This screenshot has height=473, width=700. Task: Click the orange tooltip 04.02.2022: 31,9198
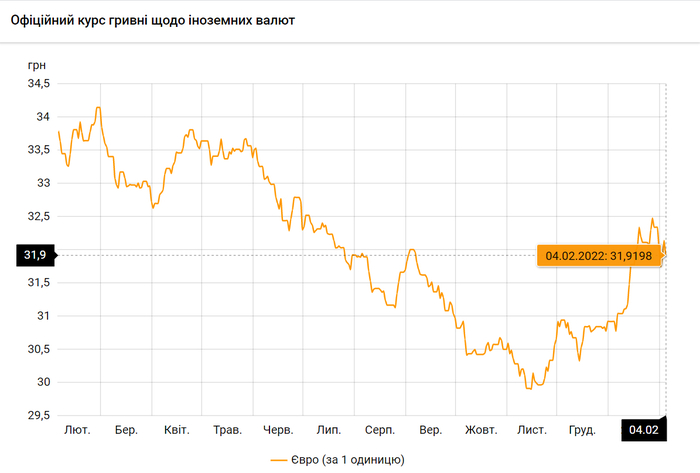click(597, 256)
